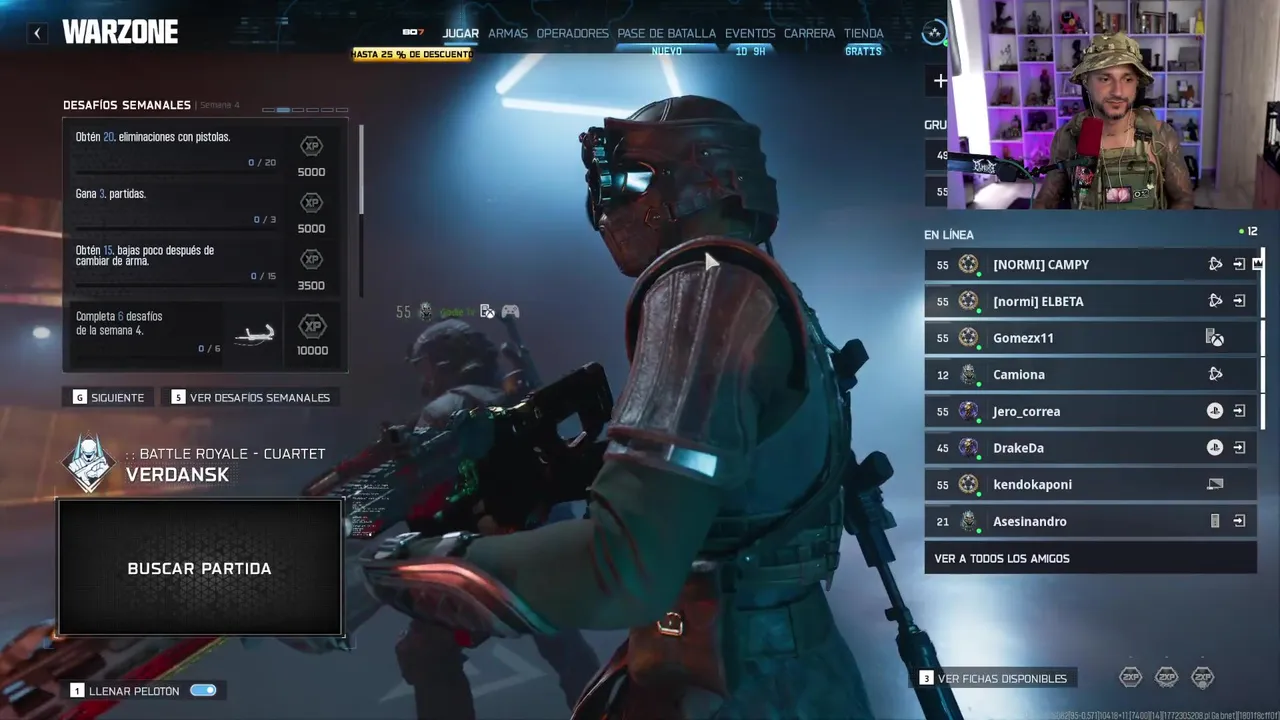Select Gomezx11 in friends list

tap(1090, 338)
